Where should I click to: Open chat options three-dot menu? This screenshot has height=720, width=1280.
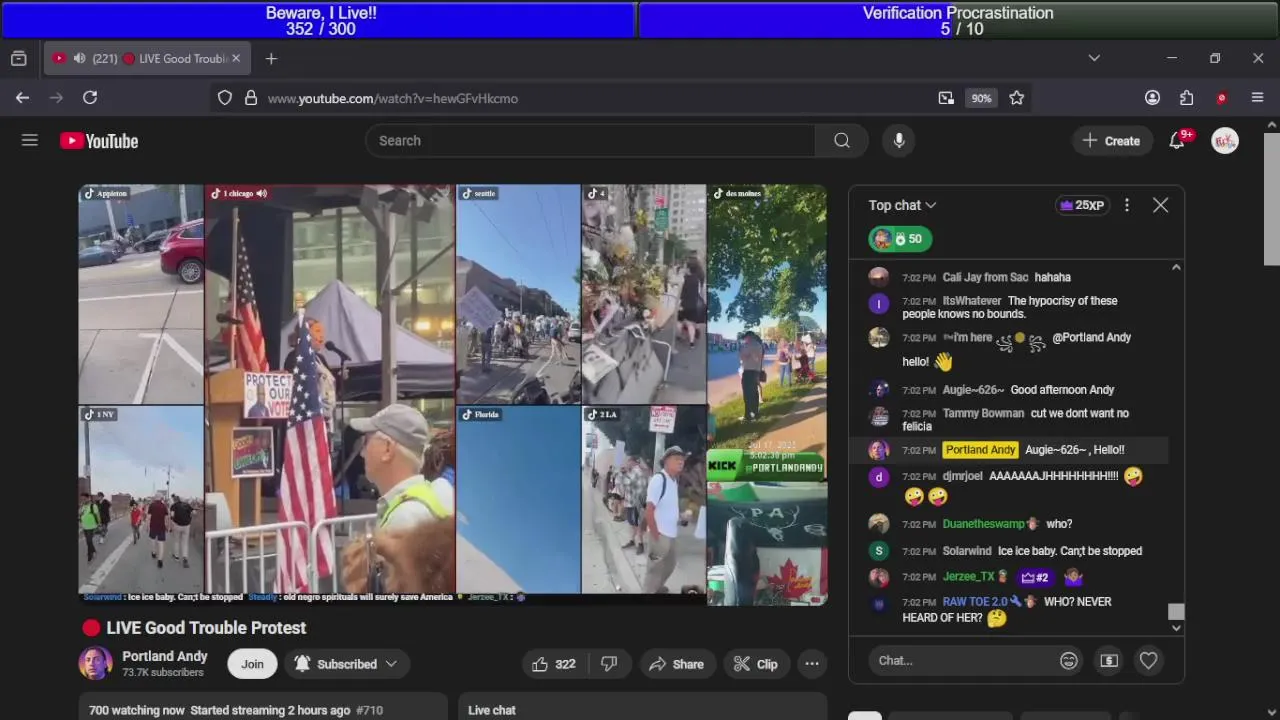[1127, 205]
